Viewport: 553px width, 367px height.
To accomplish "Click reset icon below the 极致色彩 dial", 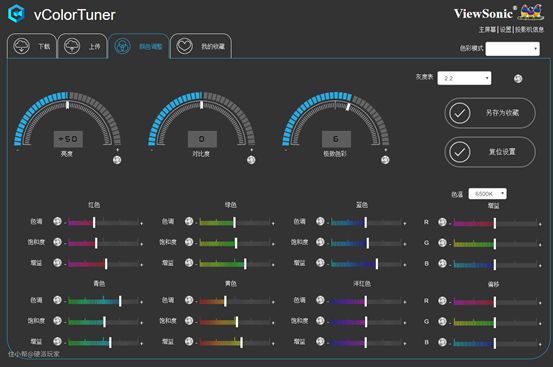I will click(385, 160).
